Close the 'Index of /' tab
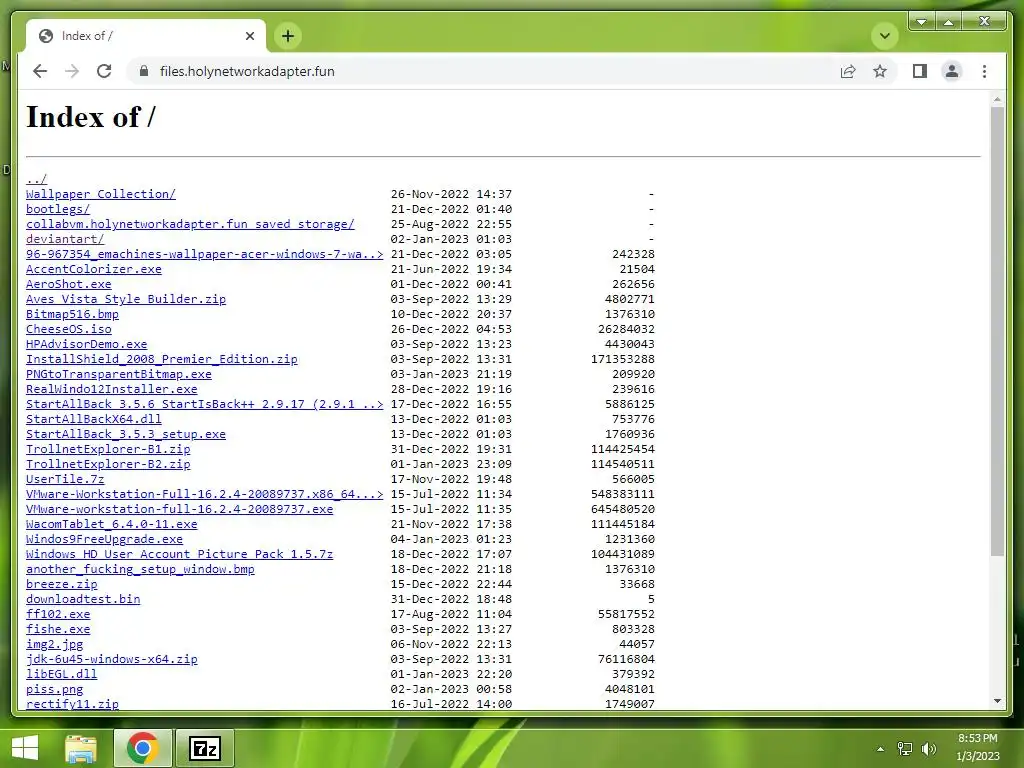Image resolution: width=1024 pixels, height=768 pixels. pos(249,36)
